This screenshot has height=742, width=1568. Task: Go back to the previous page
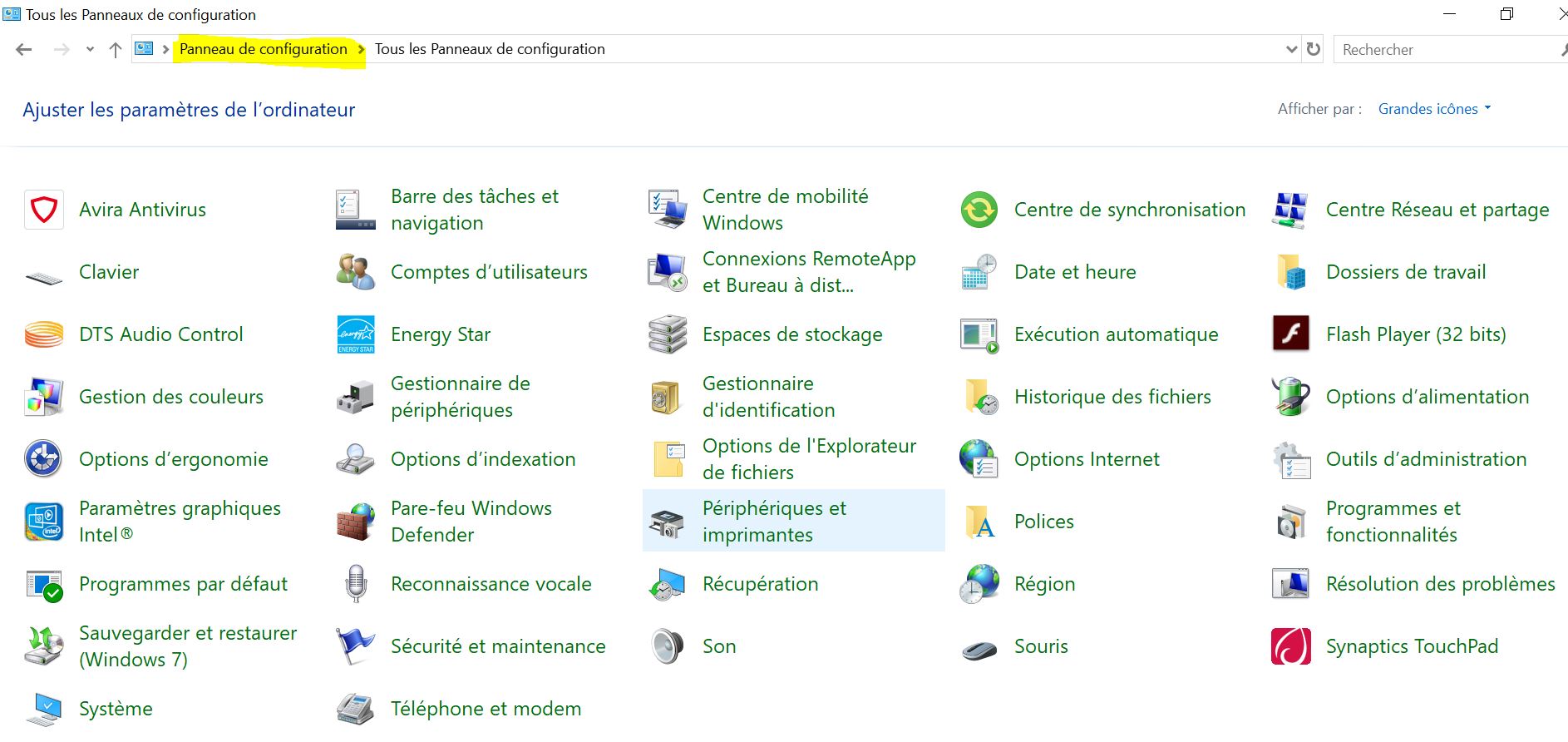[x=24, y=49]
